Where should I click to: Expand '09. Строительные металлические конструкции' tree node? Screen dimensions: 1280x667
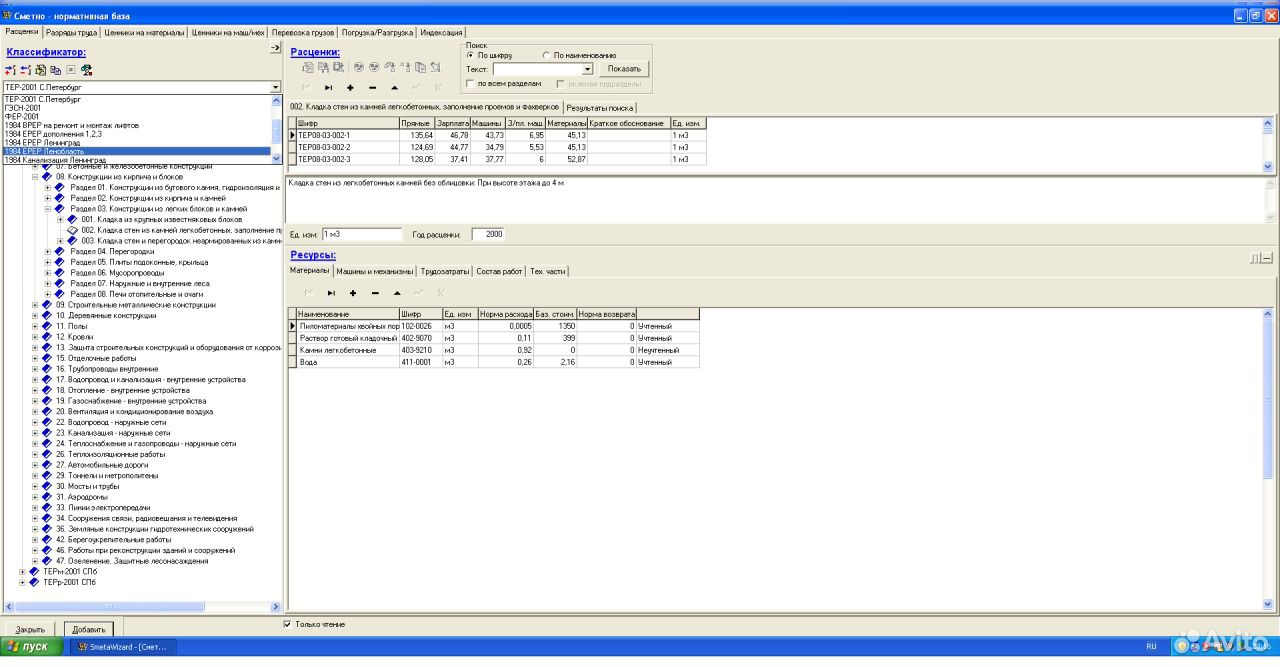pyautogui.click(x=35, y=305)
